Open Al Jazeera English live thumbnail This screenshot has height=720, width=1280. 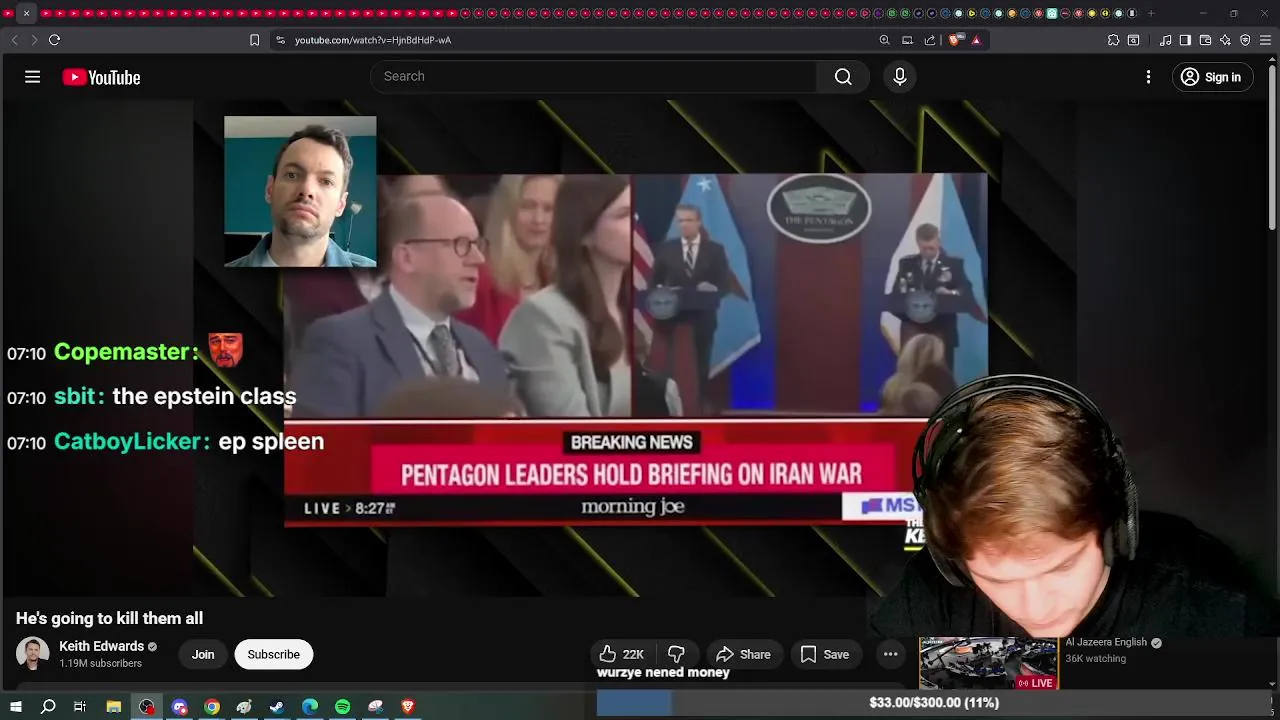(988, 663)
